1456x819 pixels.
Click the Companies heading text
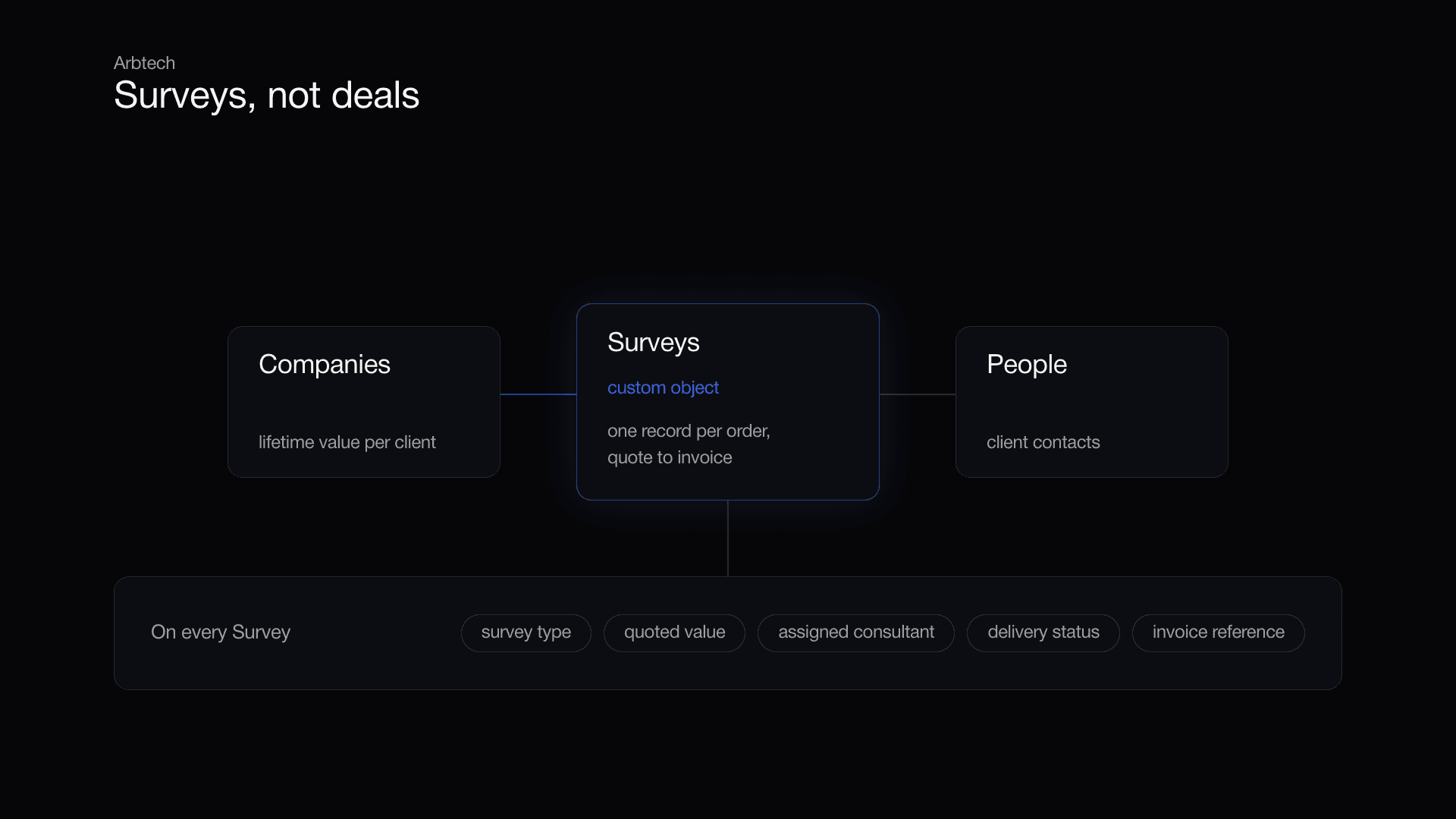(325, 365)
